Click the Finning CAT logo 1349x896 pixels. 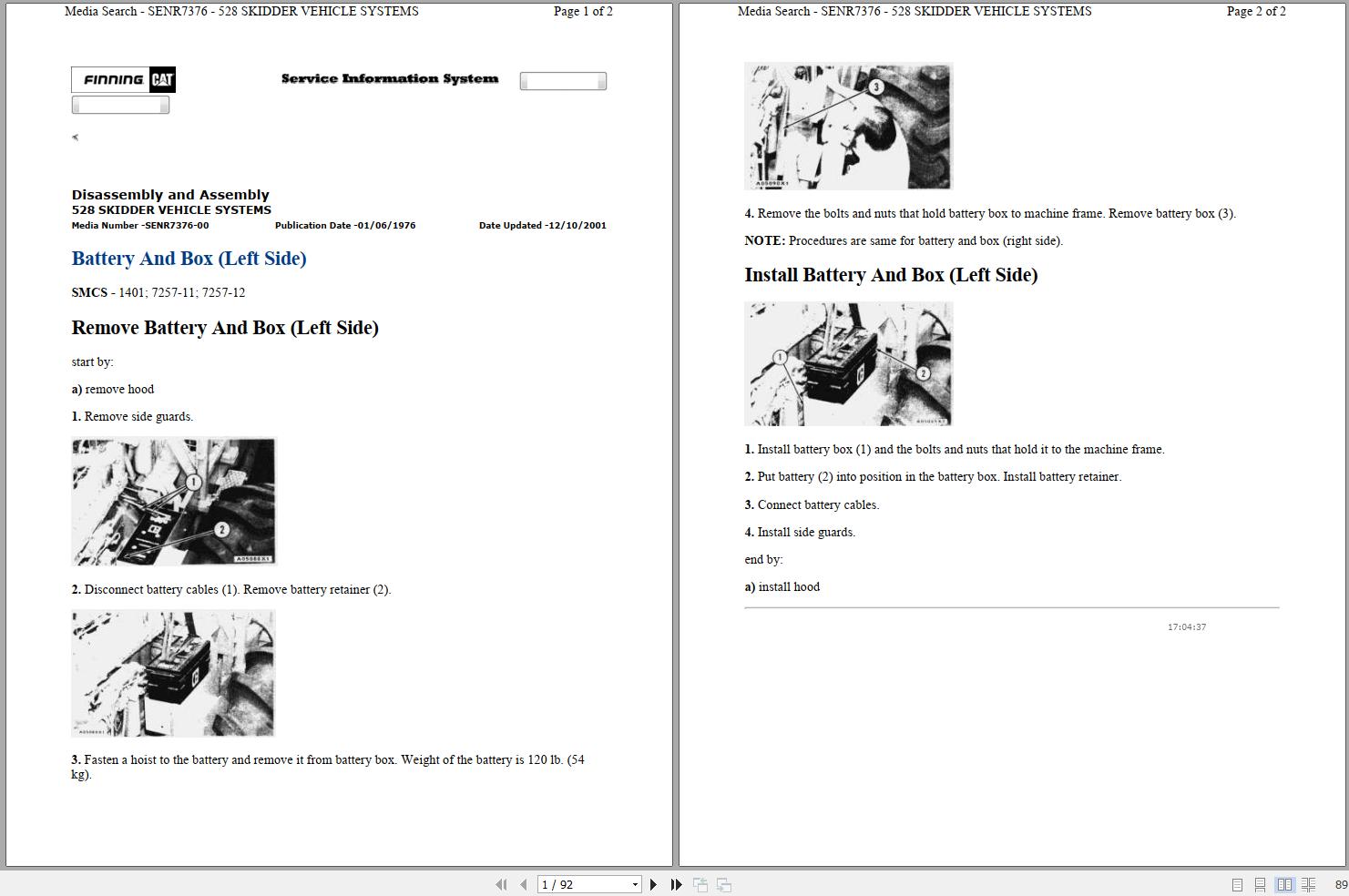122,79
